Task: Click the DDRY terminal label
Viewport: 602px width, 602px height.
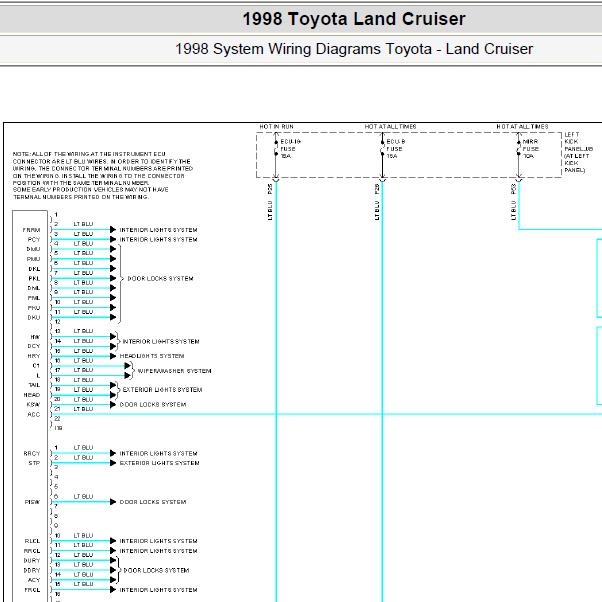Action: pos(31,571)
